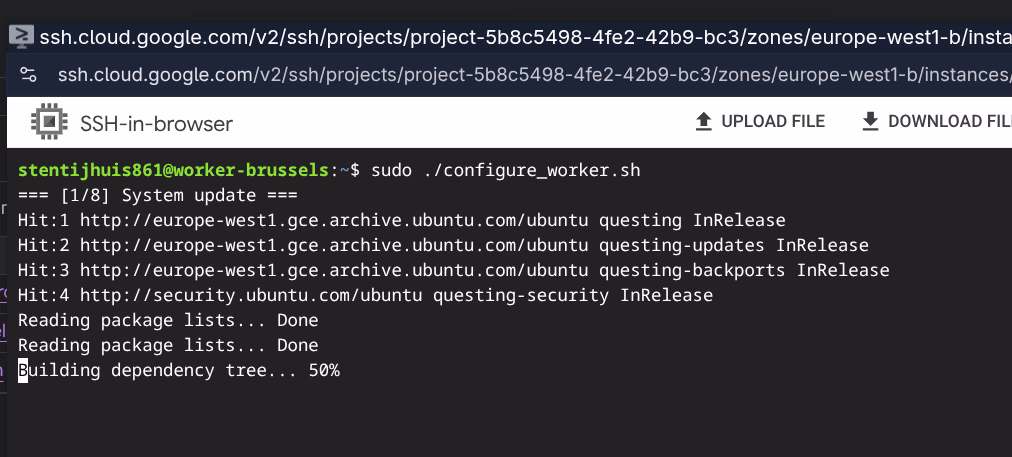Click the SSH-in-browser title text

[156, 123]
